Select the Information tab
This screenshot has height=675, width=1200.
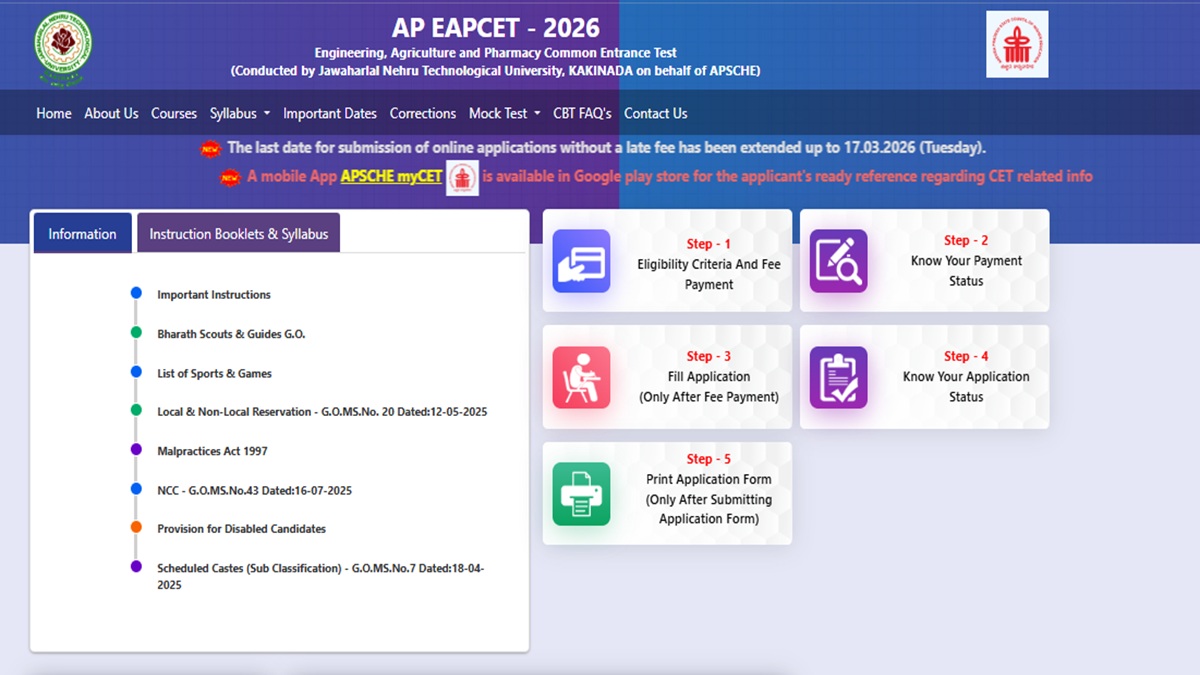tap(82, 234)
